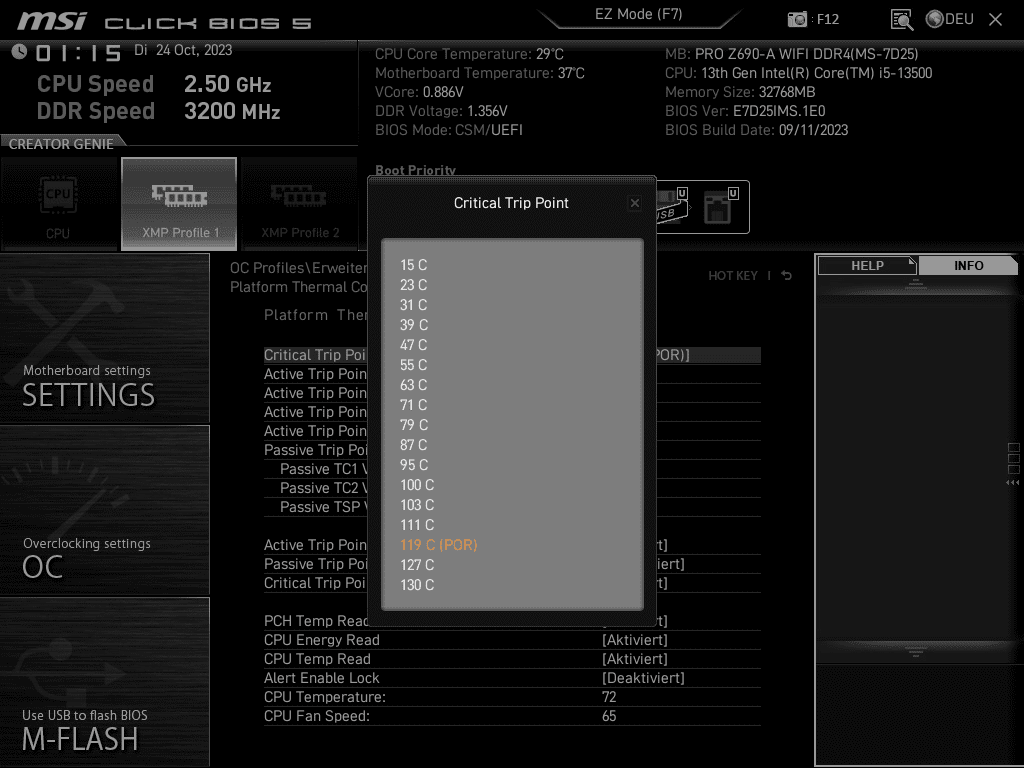
Task: Select the 63 C option
Action: point(413,385)
